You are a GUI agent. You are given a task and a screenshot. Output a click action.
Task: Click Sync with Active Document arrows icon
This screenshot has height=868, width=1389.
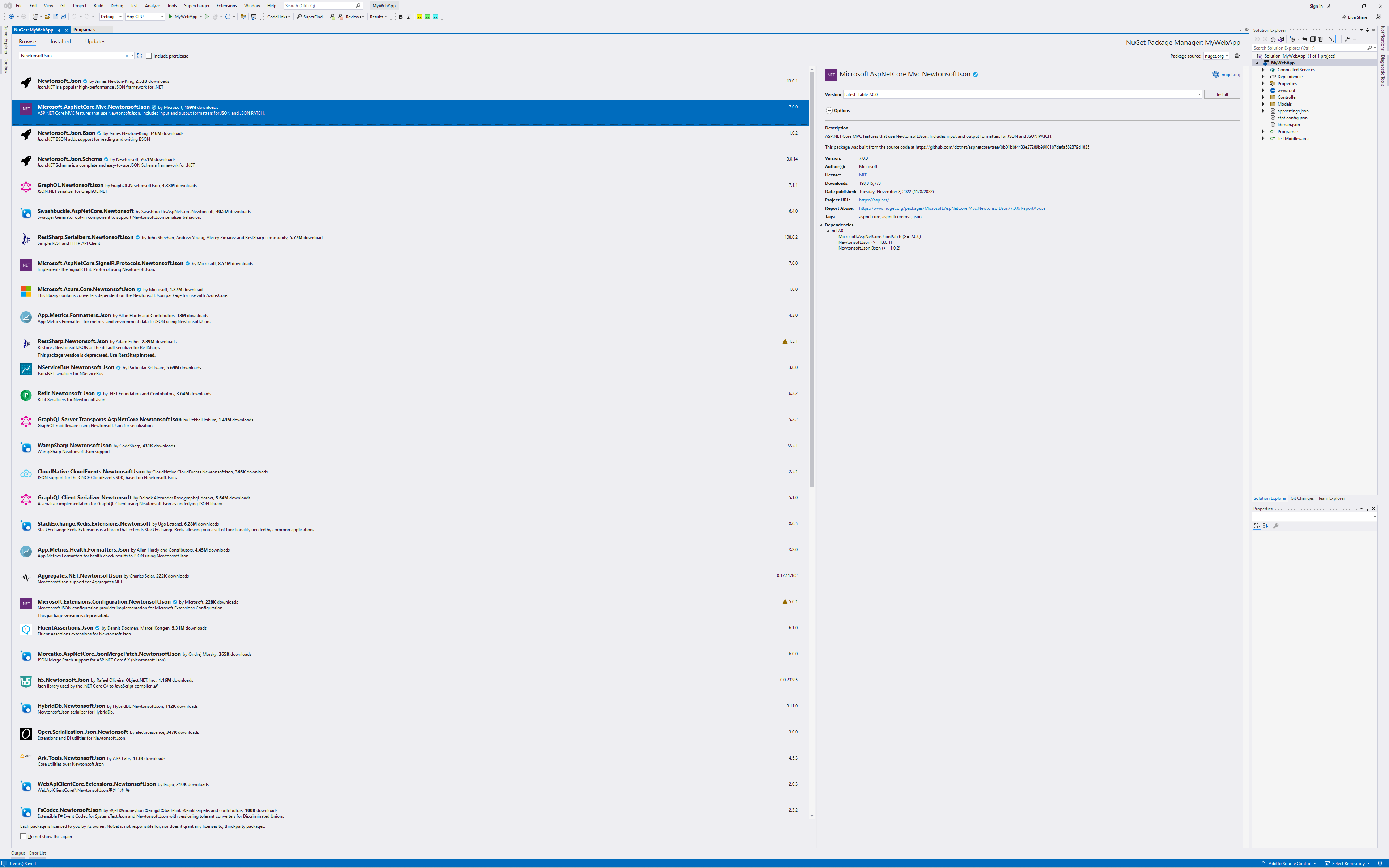[x=1305, y=39]
